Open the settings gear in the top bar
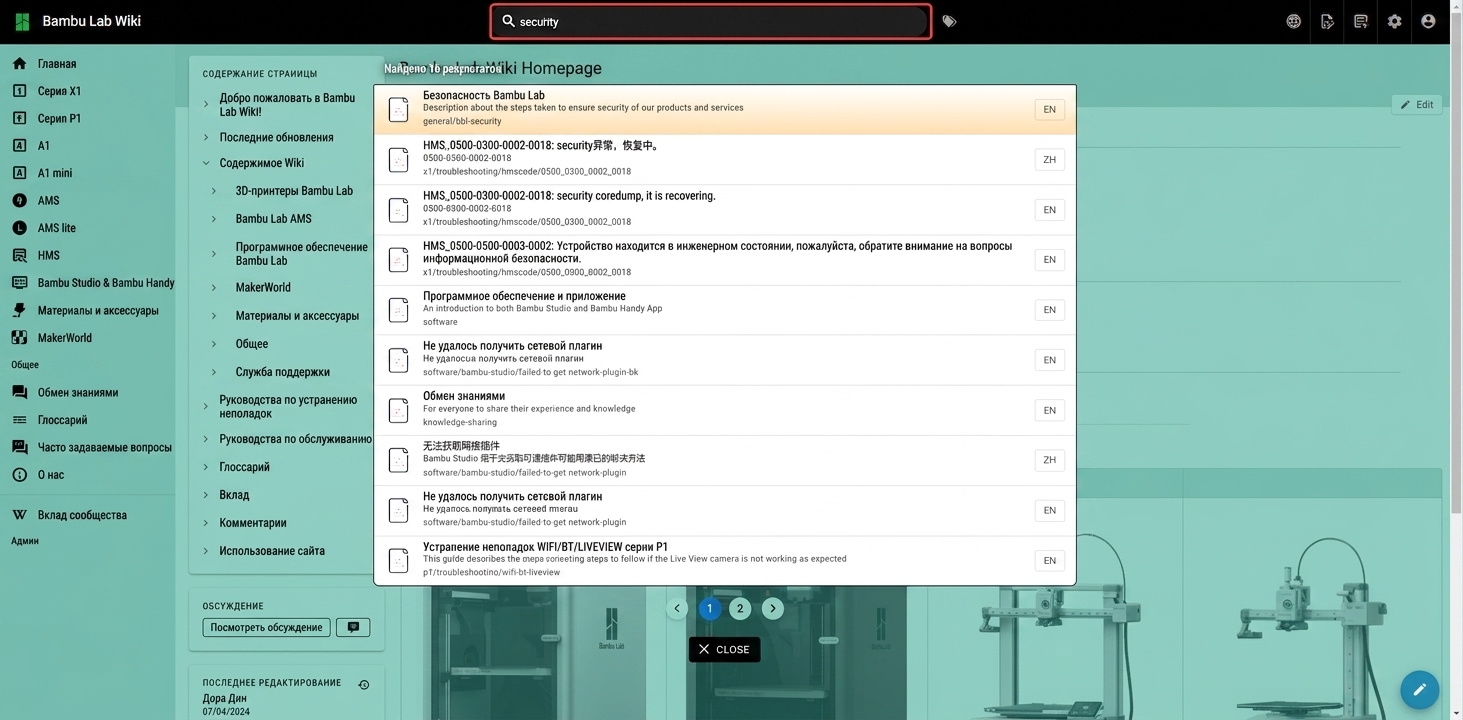This screenshot has width=1463, height=720. point(1394,21)
